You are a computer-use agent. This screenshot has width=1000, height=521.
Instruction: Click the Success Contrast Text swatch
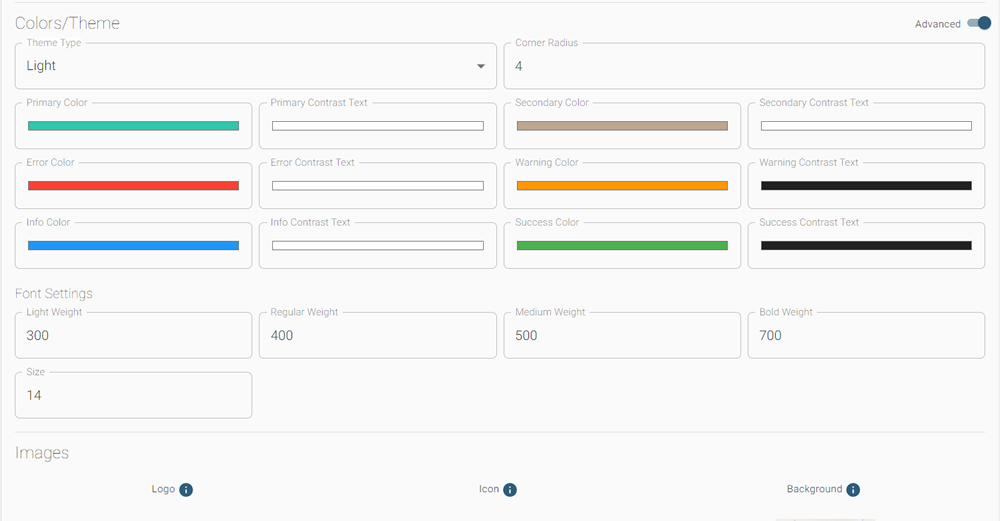coord(866,246)
